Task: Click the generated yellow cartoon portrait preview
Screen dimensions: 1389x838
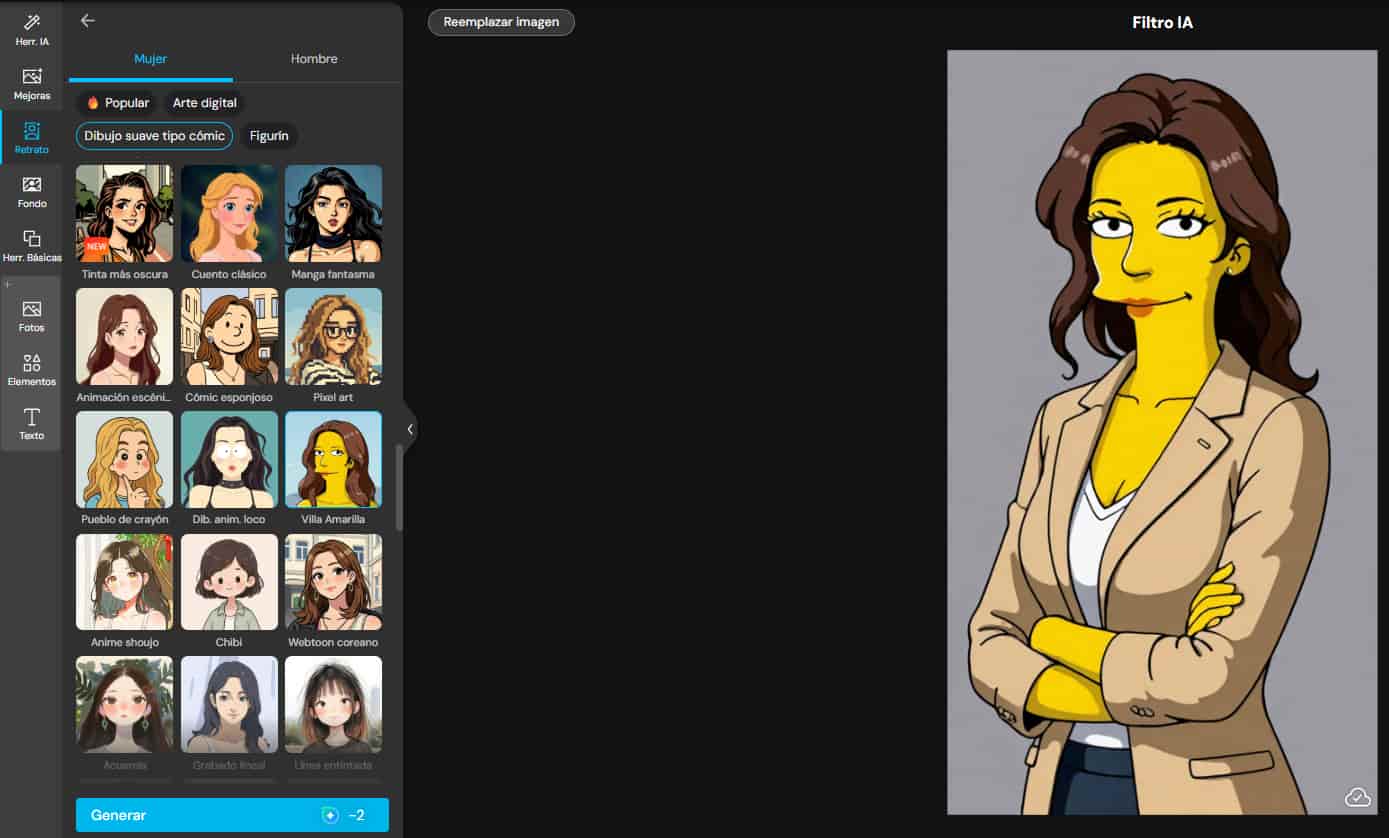Action: pos(1162,432)
